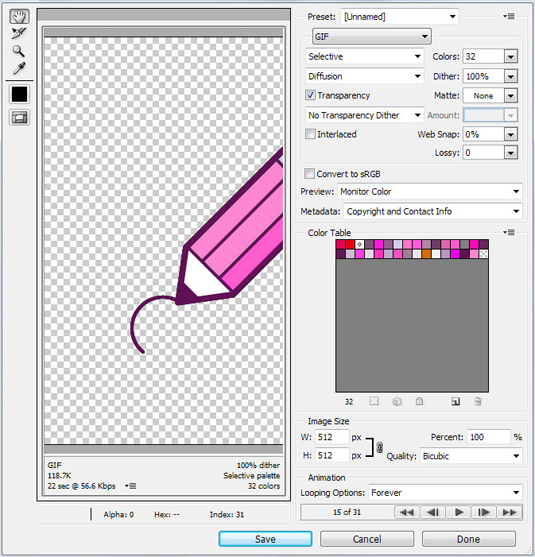Toggle slices visibility button
Viewport: 535px width, 557px height.
click(x=19, y=118)
